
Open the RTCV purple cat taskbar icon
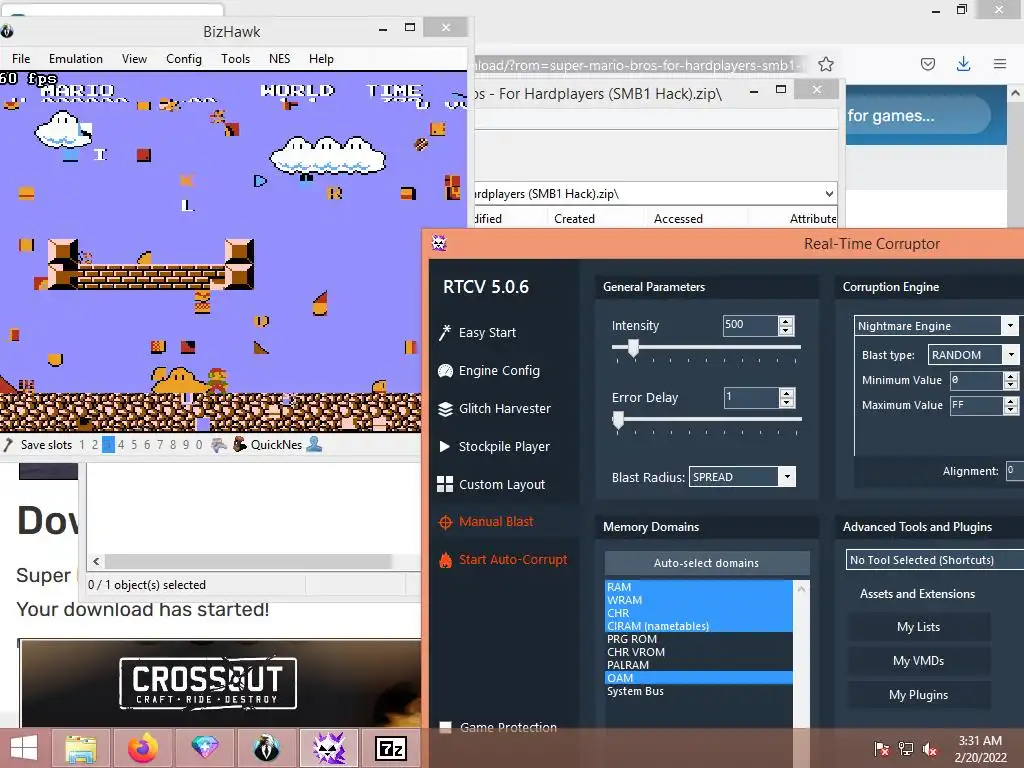pos(329,748)
